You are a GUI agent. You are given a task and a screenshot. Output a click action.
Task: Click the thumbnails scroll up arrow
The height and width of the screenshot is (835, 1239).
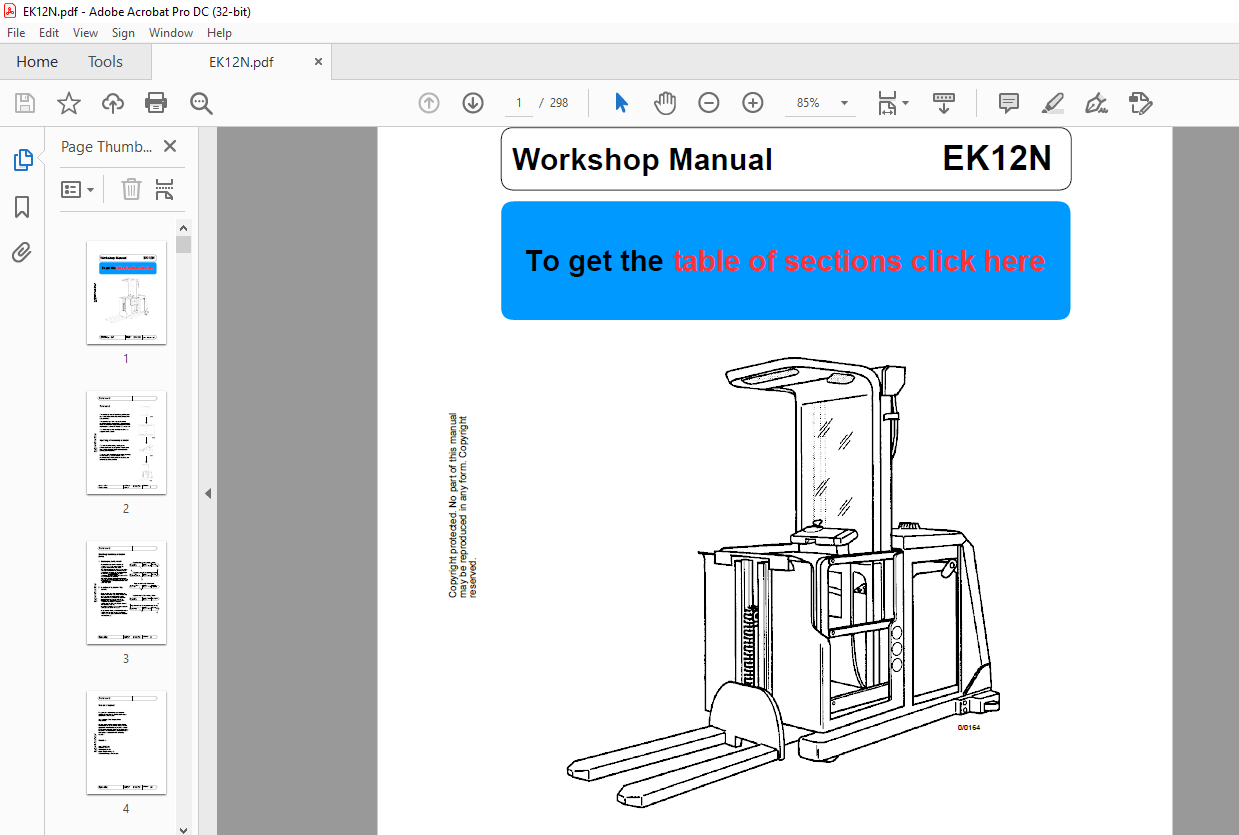tap(183, 226)
